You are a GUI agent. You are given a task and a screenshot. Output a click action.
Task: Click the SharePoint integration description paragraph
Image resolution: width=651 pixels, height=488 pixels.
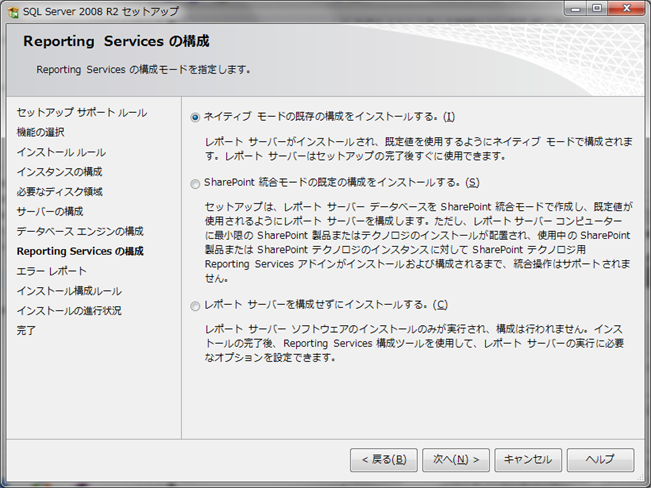tap(418, 243)
